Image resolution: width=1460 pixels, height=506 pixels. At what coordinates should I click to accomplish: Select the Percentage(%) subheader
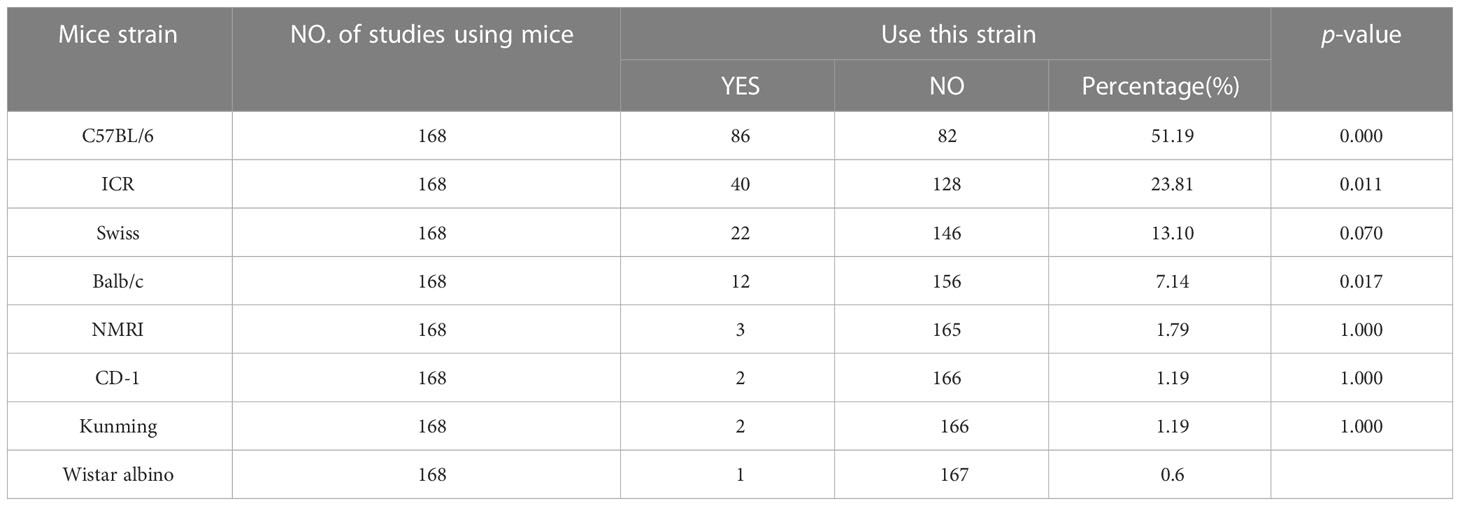pos(1161,86)
